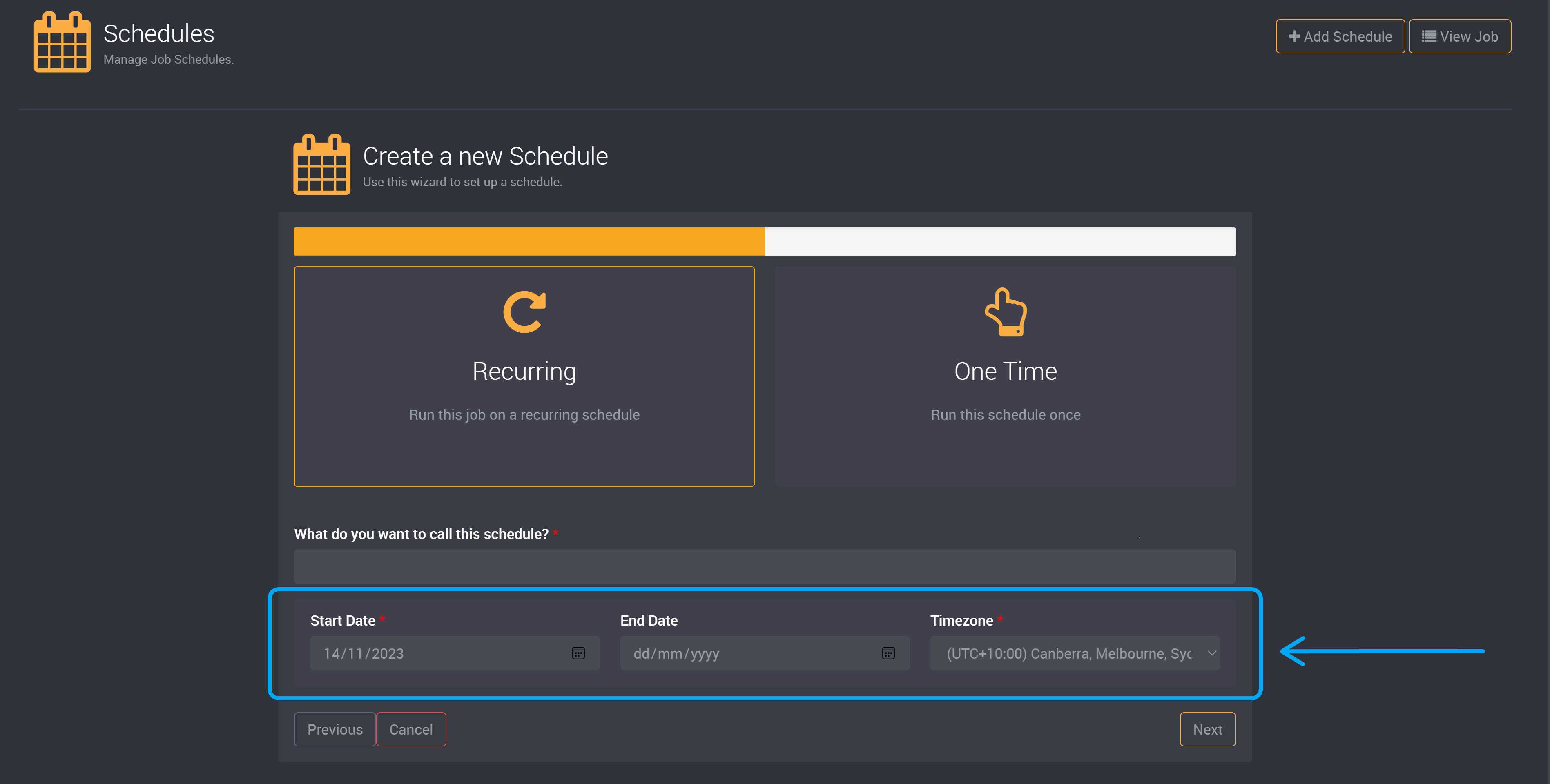
Task: Click the Schedules page title
Action: [159, 34]
